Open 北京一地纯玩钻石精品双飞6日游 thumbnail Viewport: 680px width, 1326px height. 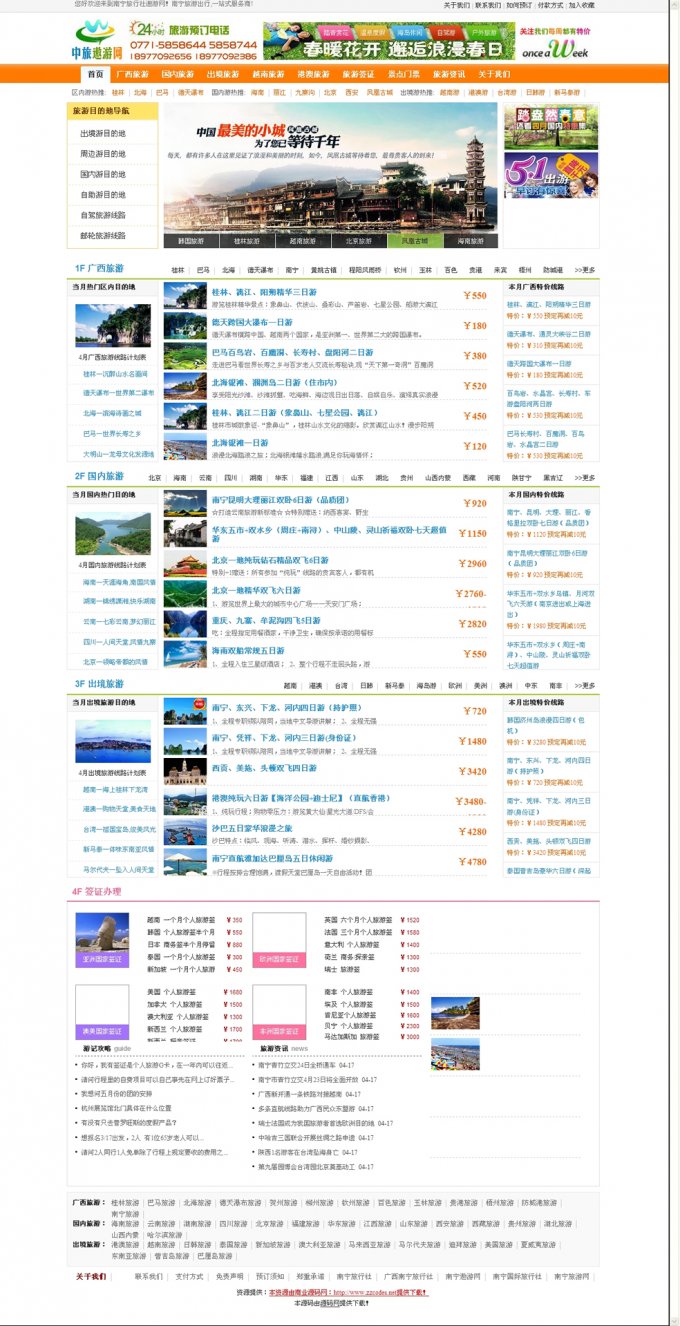pyautogui.click(x=185, y=564)
